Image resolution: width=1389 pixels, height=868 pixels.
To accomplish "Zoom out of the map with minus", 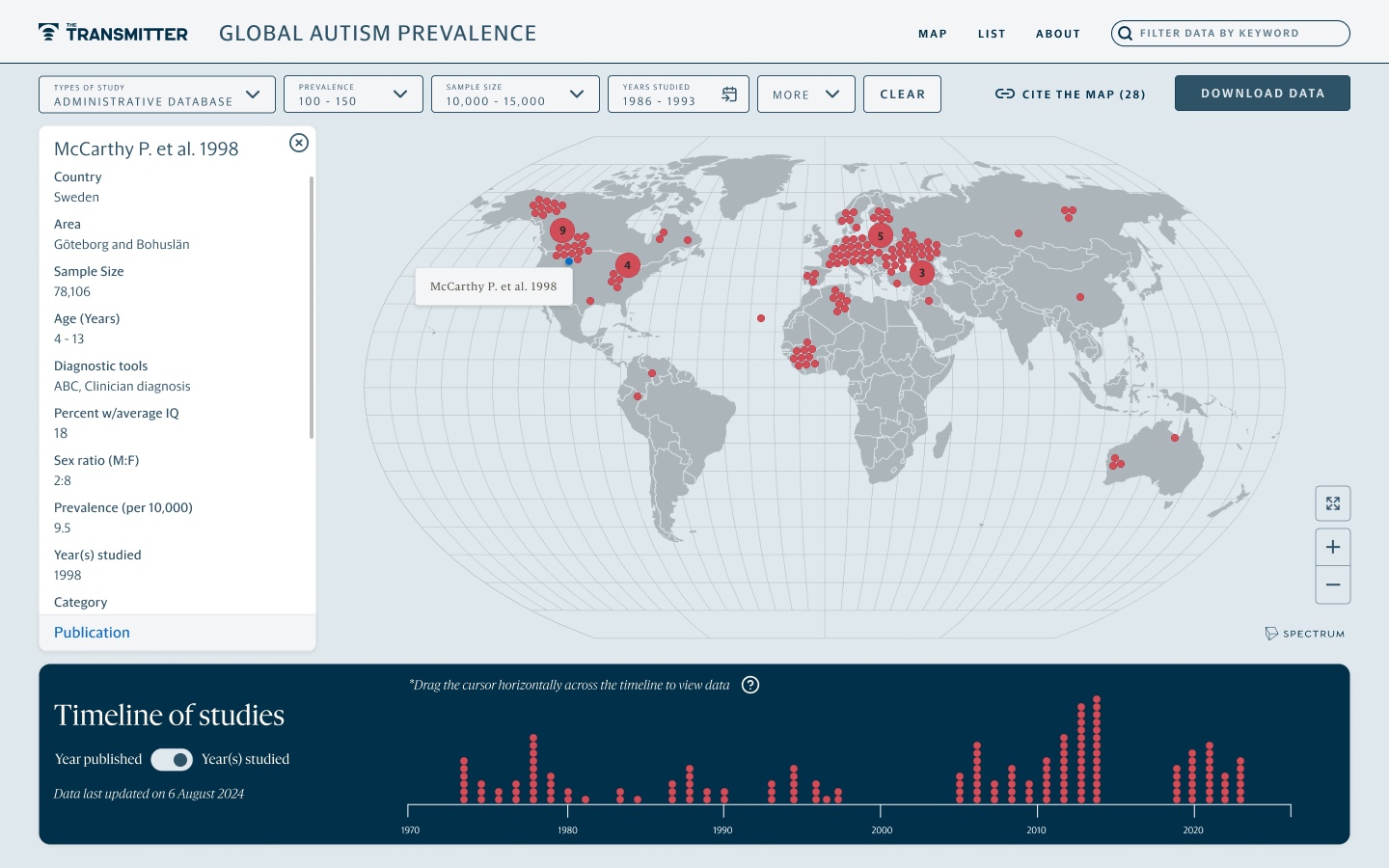I will [1333, 584].
